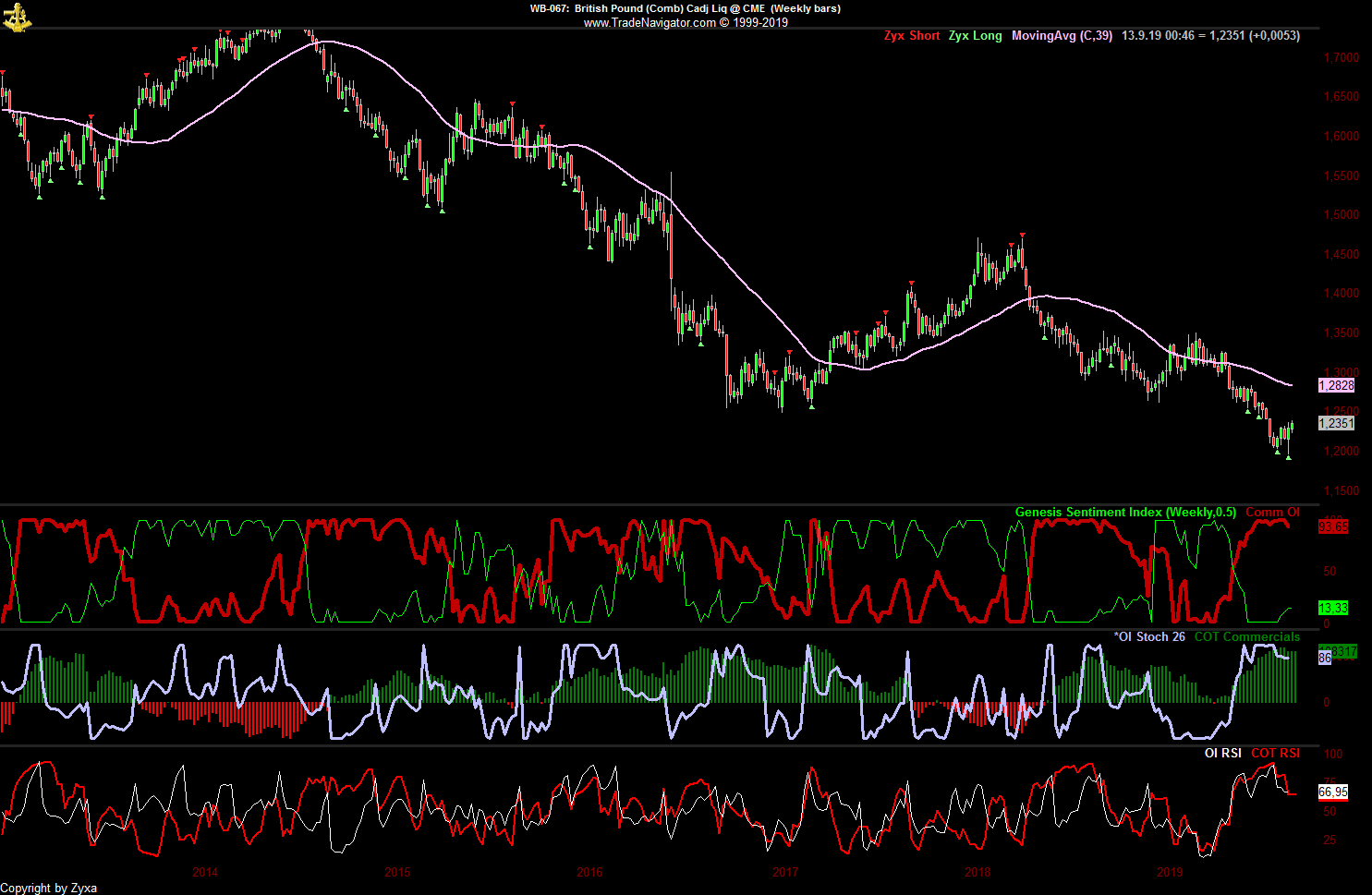Click the 1,7000 price axis label

[x=1342, y=57]
